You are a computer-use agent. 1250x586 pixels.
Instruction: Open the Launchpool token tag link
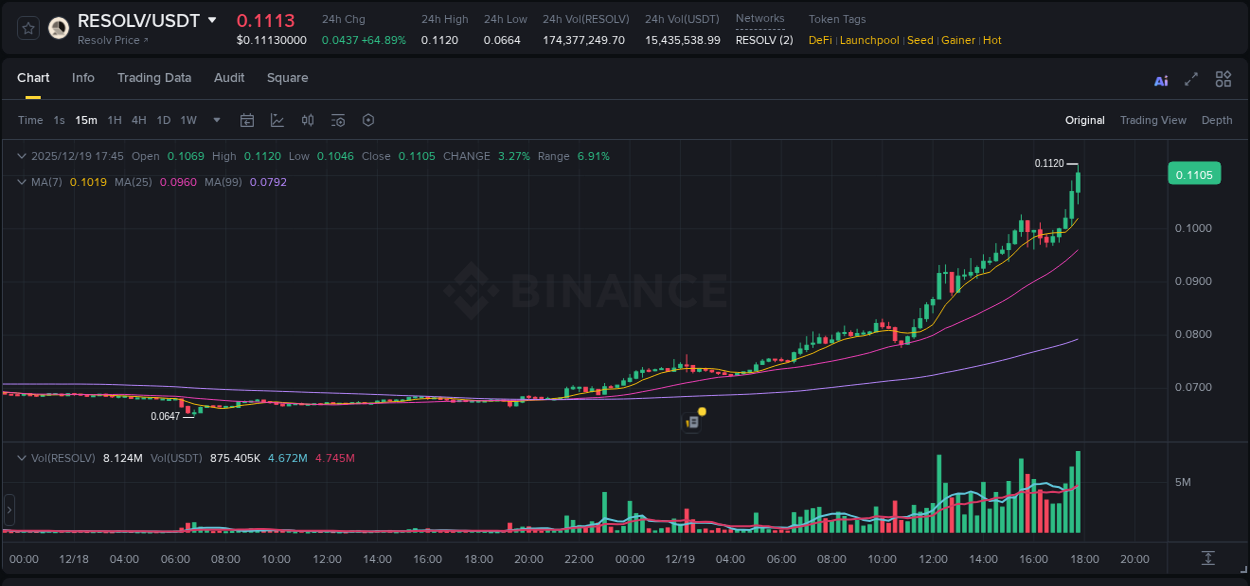coord(869,40)
